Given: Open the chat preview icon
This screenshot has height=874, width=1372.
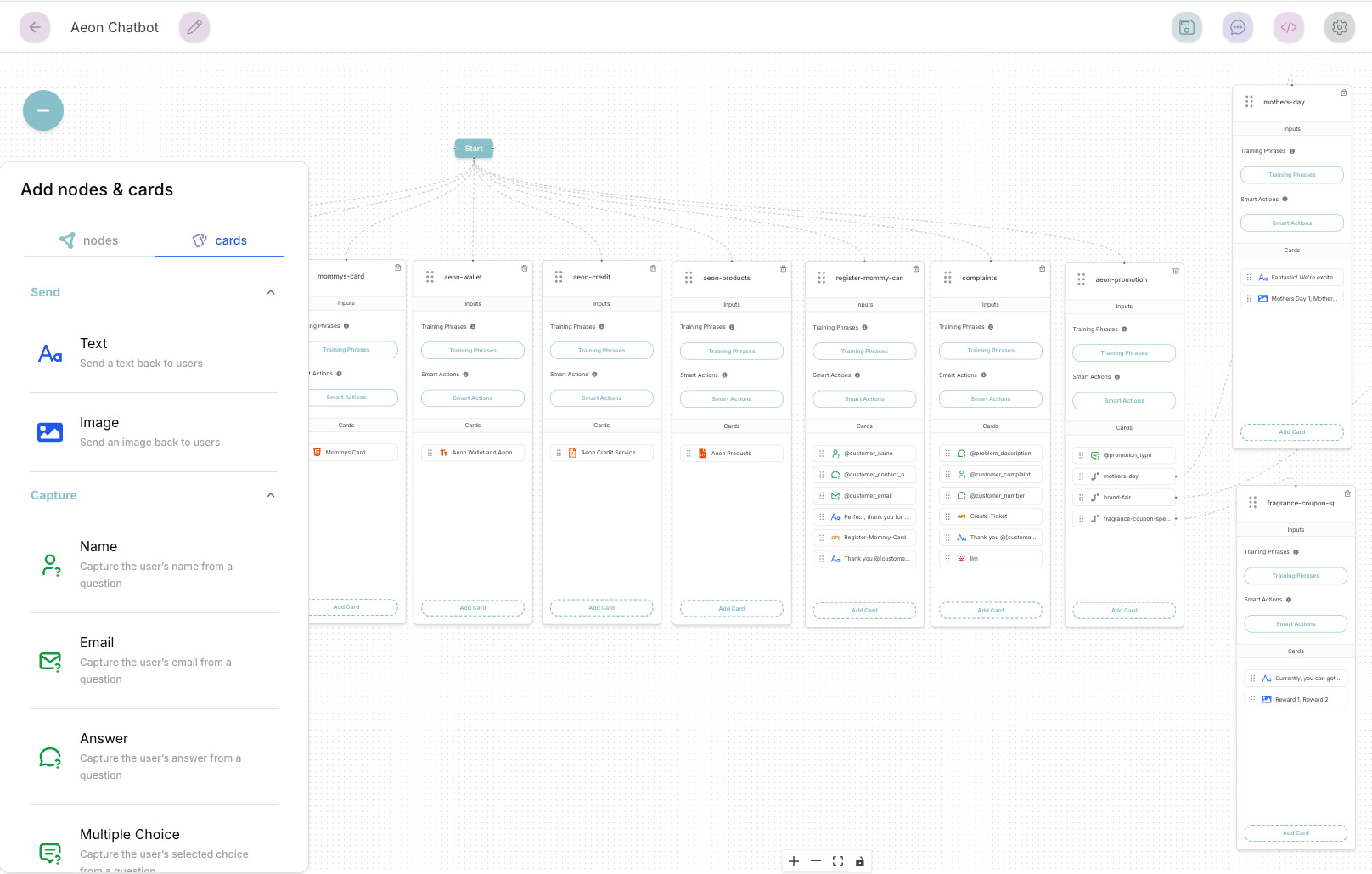Looking at the screenshot, I should point(1237,27).
